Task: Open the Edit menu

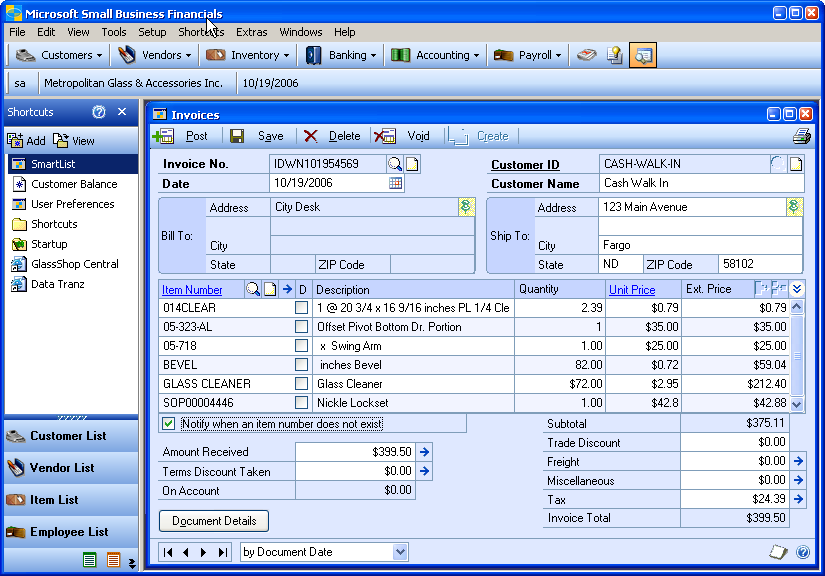Action: (x=46, y=32)
